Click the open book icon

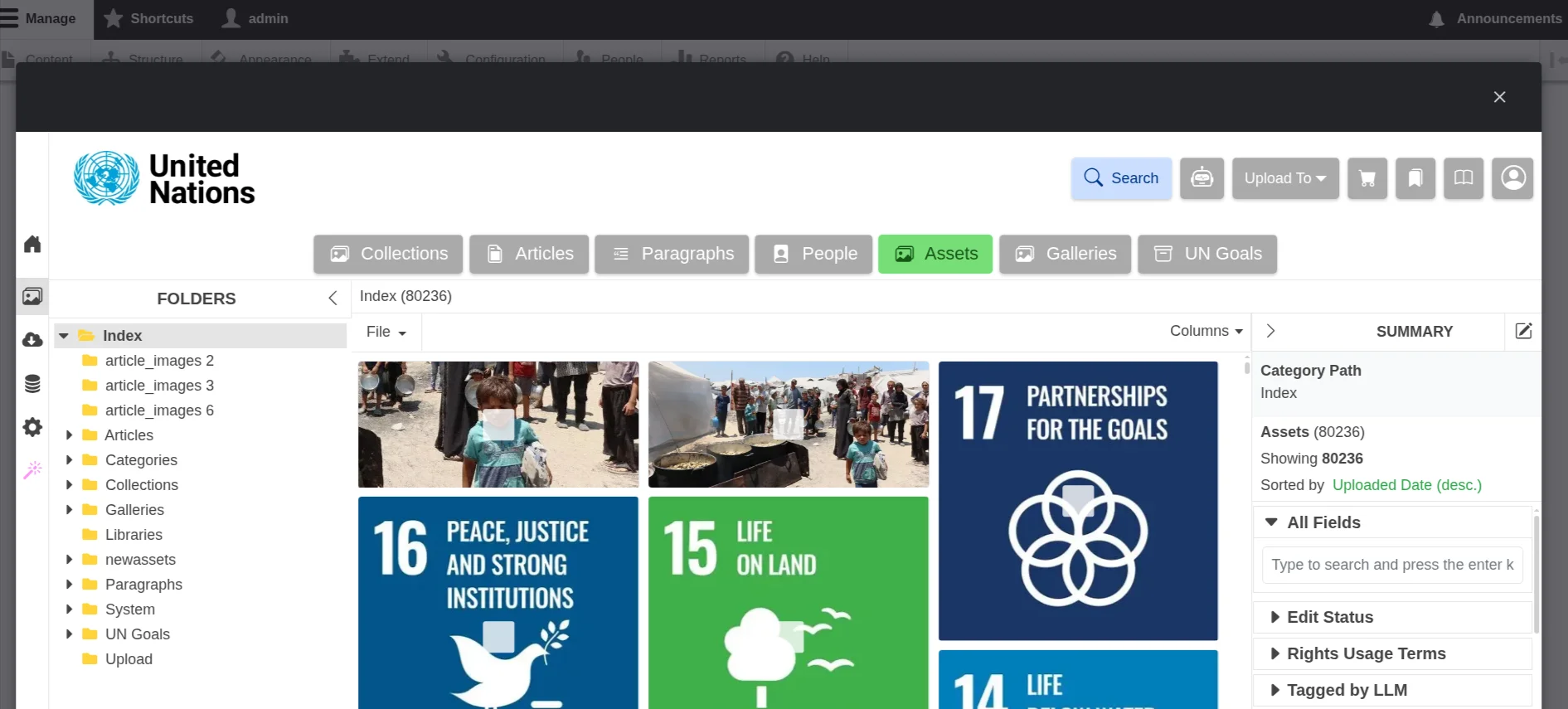point(1463,178)
